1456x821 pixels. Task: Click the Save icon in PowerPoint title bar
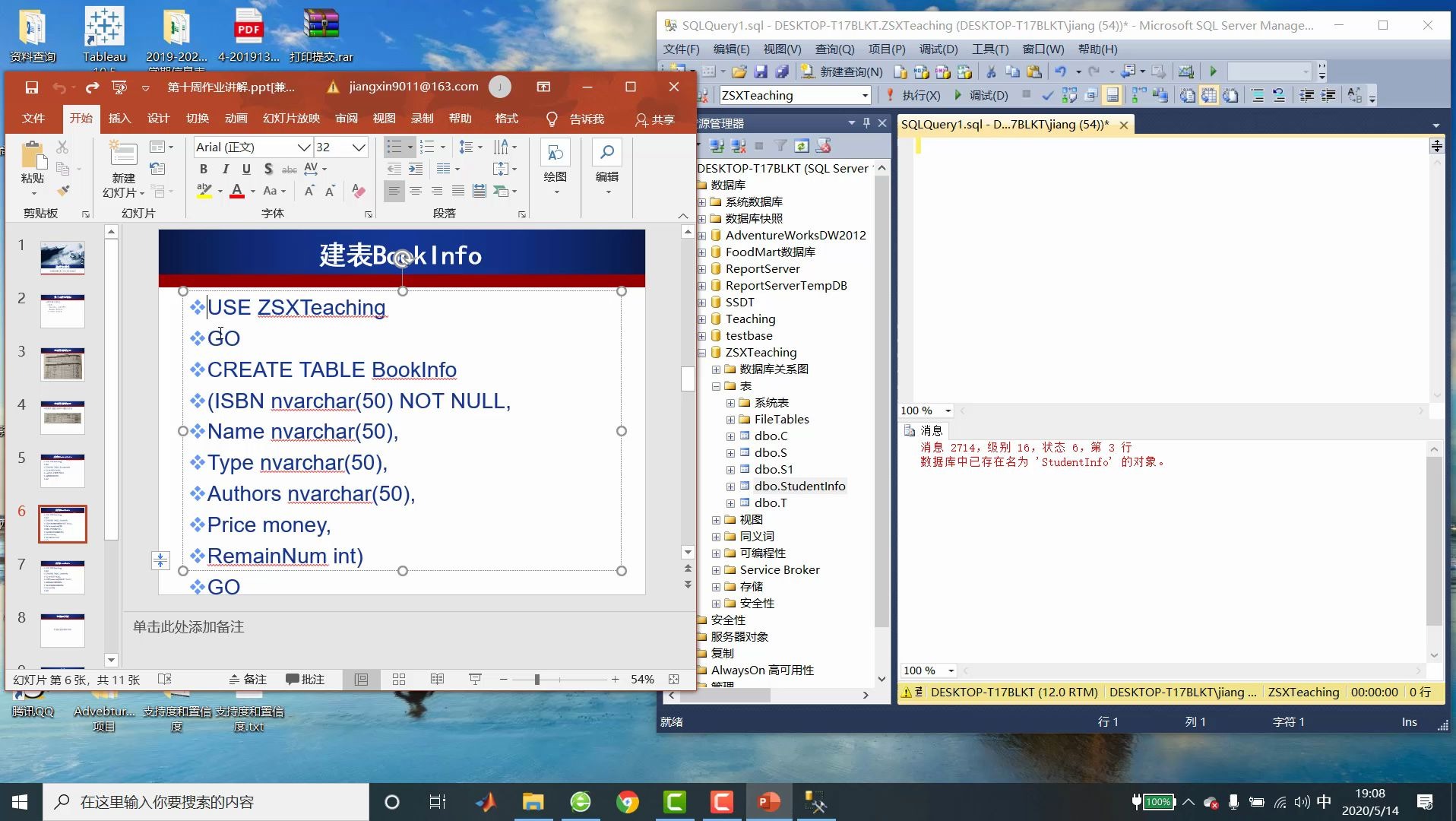click(x=31, y=87)
